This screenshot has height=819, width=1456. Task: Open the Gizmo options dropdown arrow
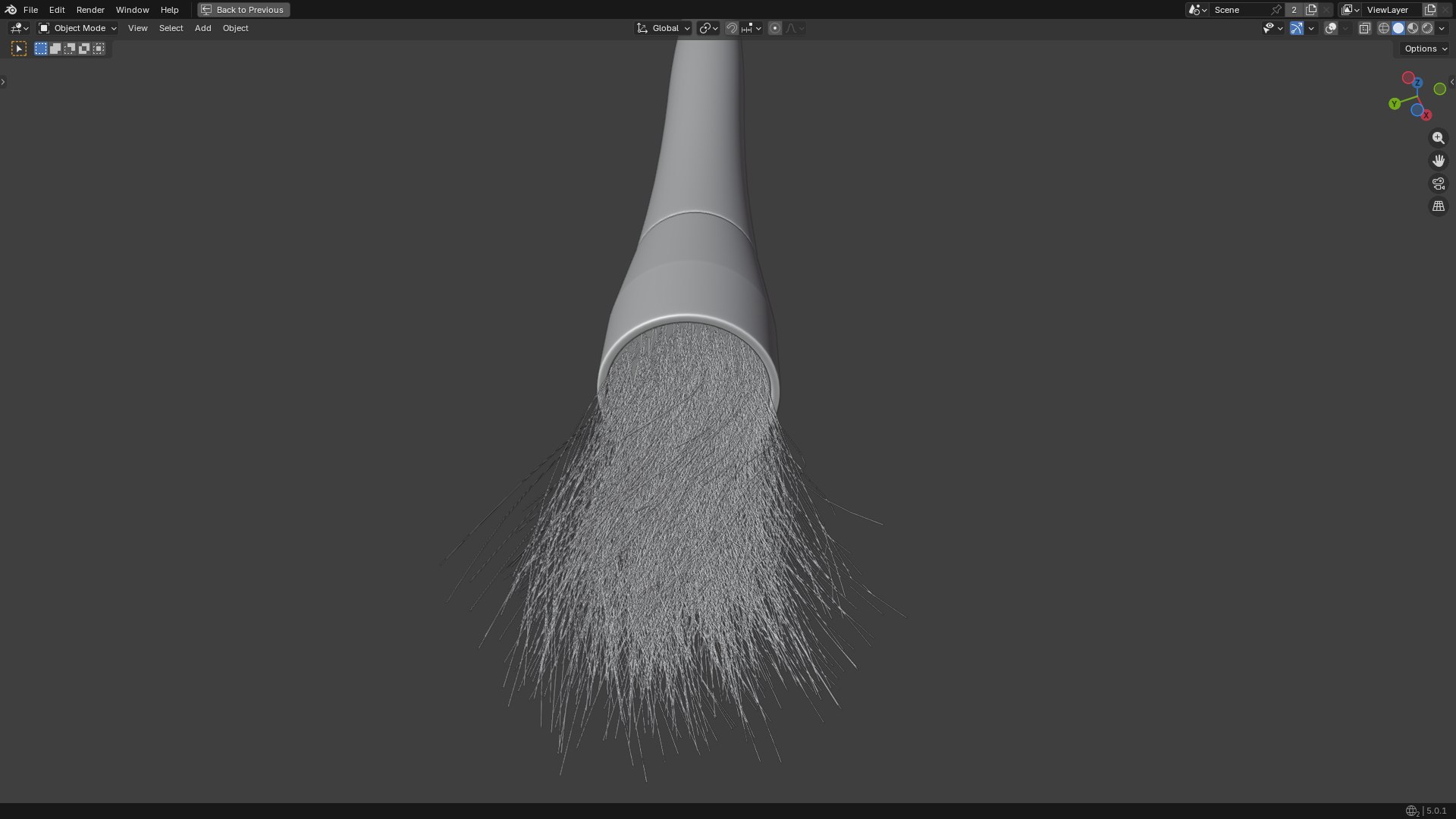[1311, 28]
